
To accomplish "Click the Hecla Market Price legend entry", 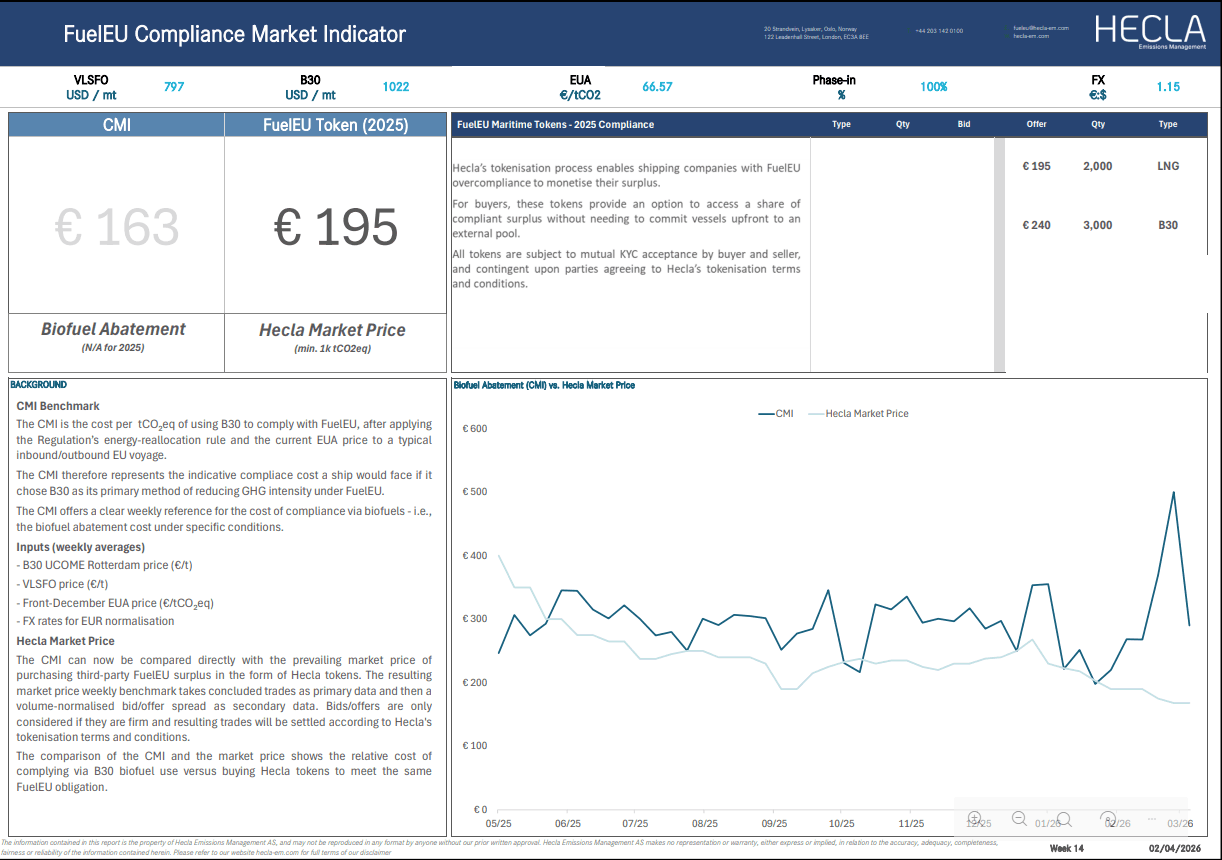I will [x=858, y=413].
